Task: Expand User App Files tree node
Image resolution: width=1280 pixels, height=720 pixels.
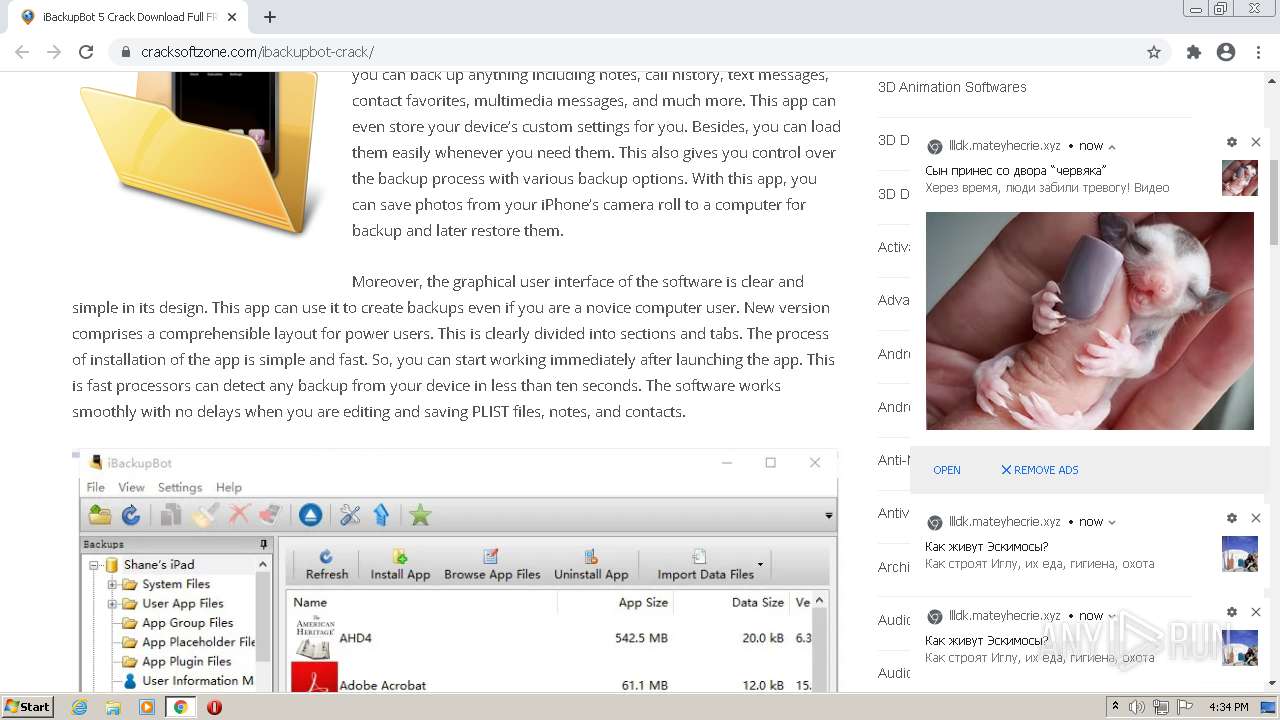Action: point(113,604)
